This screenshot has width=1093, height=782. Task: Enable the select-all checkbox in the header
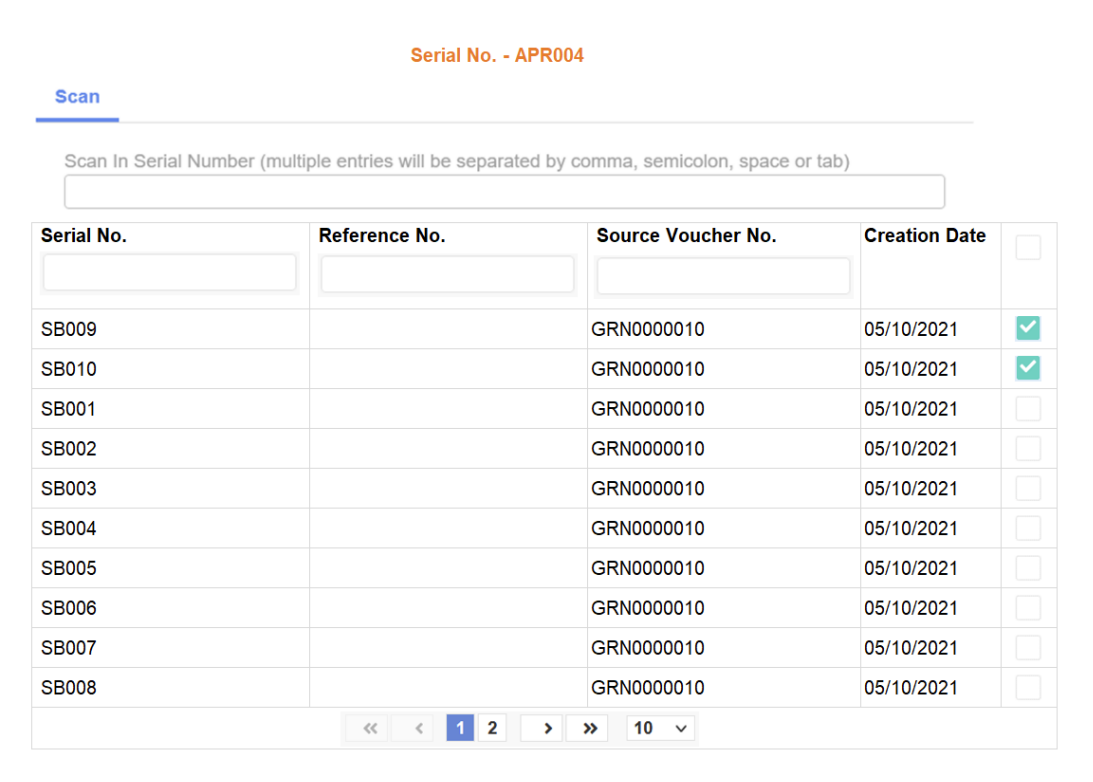[x=1029, y=246]
